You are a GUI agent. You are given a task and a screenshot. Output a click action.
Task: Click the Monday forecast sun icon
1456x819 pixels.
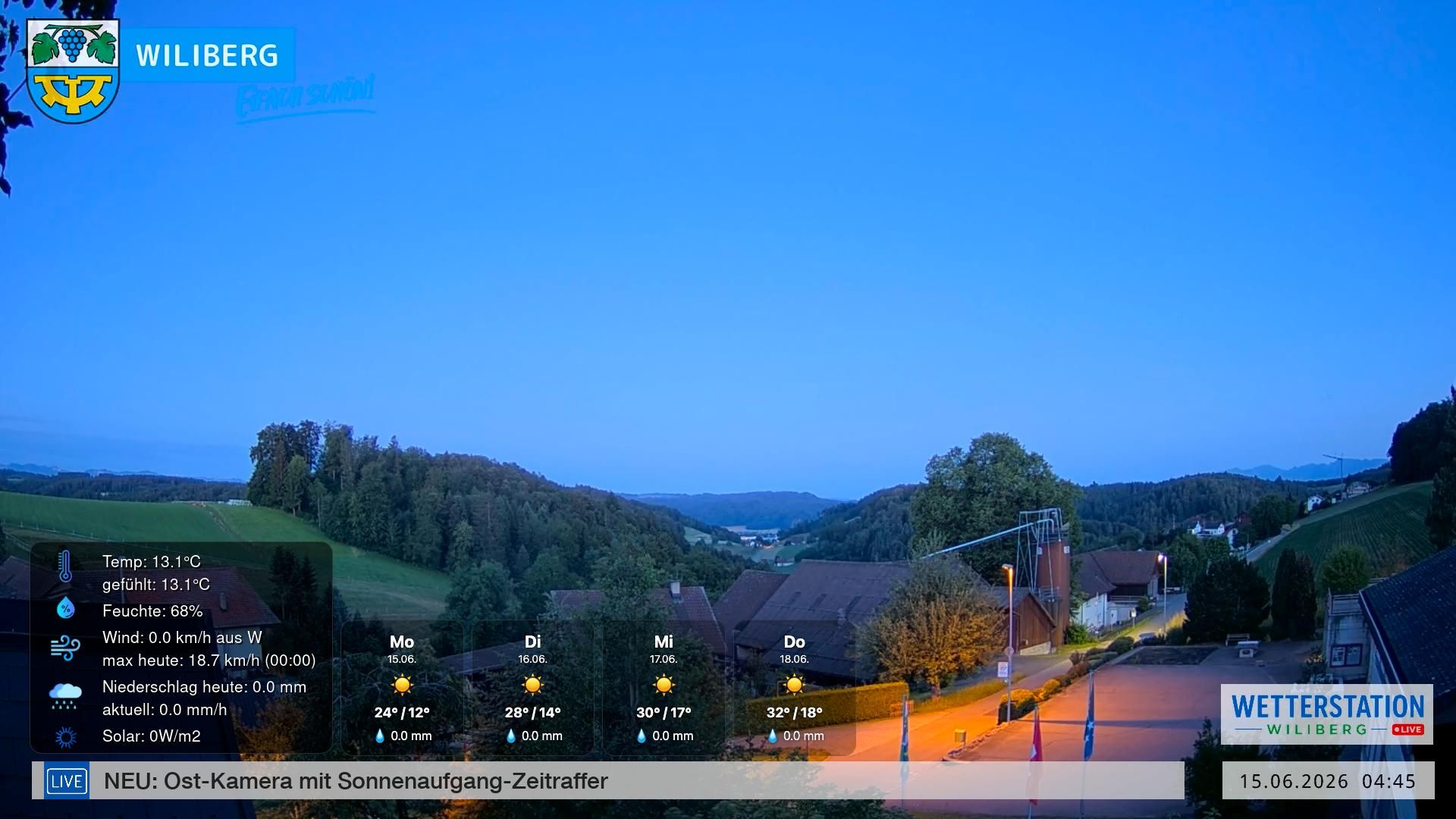pyautogui.click(x=402, y=685)
